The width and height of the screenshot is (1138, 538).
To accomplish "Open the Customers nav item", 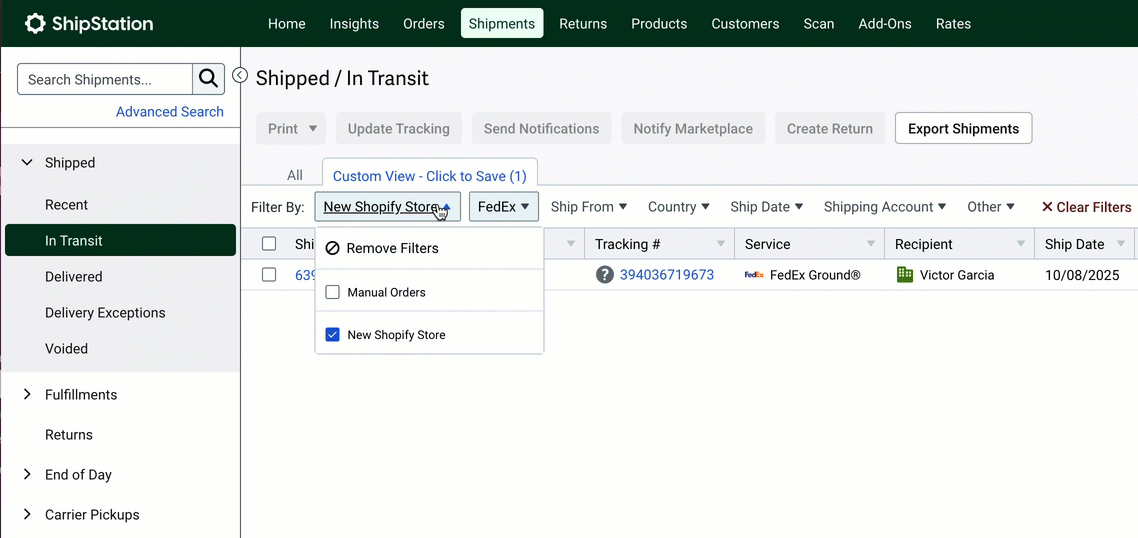I will point(745,23).
